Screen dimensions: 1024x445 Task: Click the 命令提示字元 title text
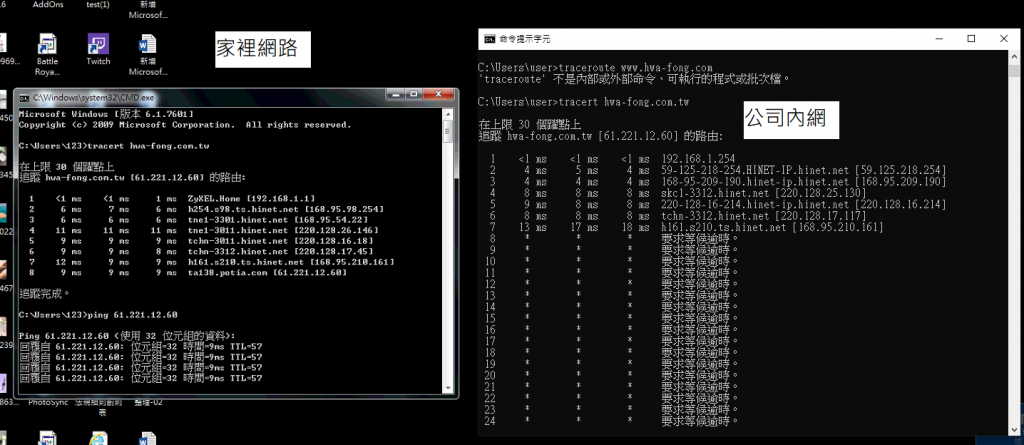pyautogui.click(x=525, y=39)
